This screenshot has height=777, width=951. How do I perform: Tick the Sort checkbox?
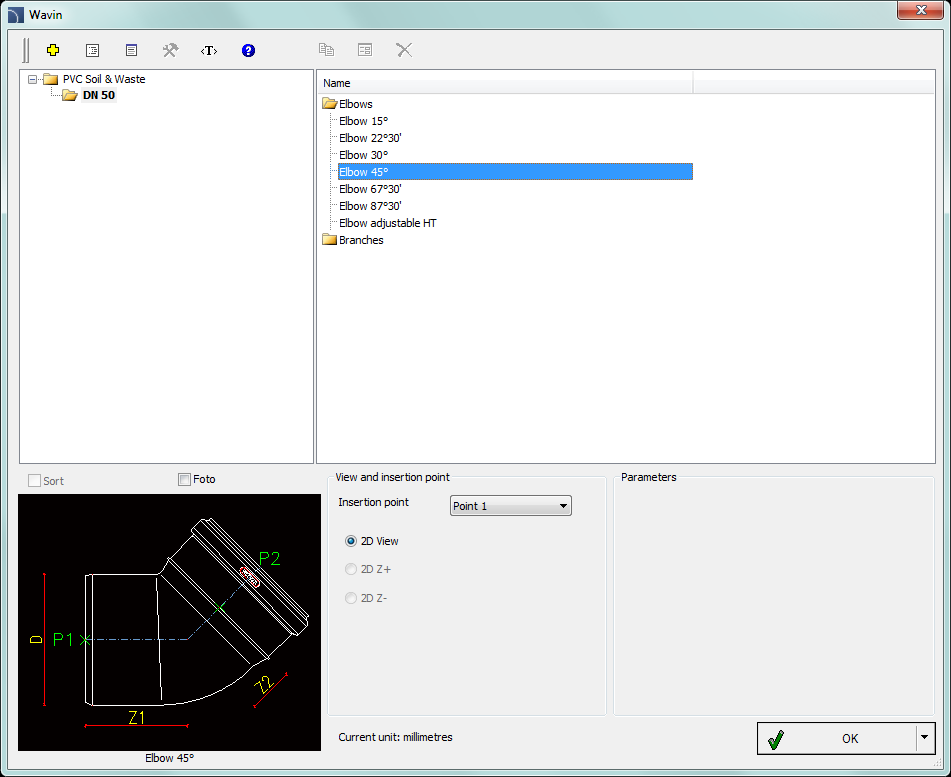coord(35,481)
